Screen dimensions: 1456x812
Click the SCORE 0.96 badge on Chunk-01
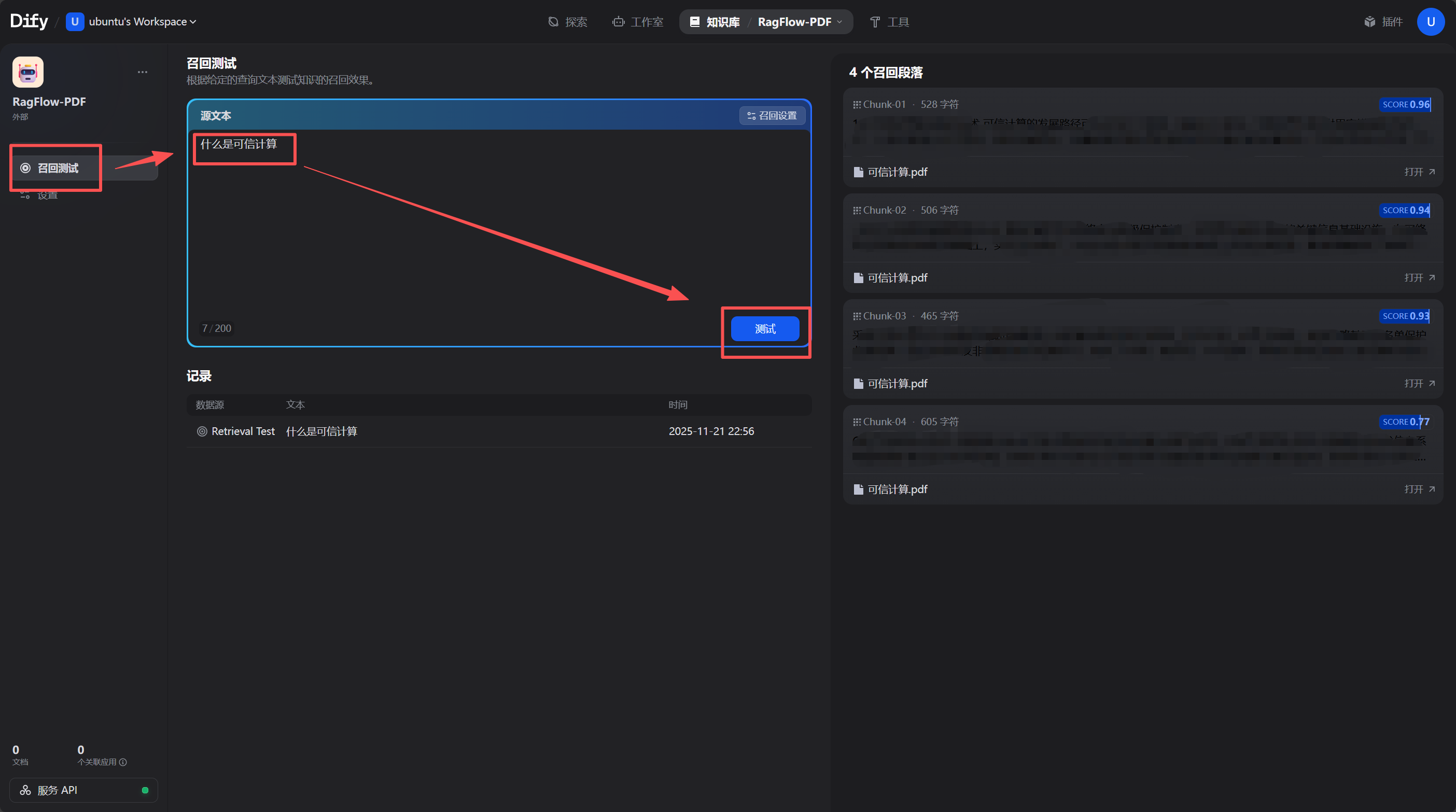pyautogui.click(x=1405, y=104)
